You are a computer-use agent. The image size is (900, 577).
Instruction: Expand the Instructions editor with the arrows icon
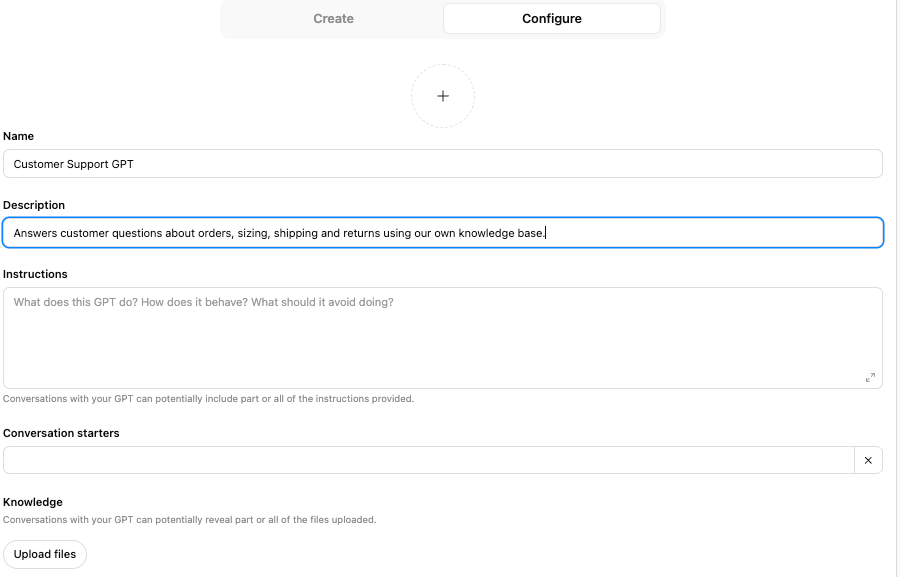pos(870,377)
